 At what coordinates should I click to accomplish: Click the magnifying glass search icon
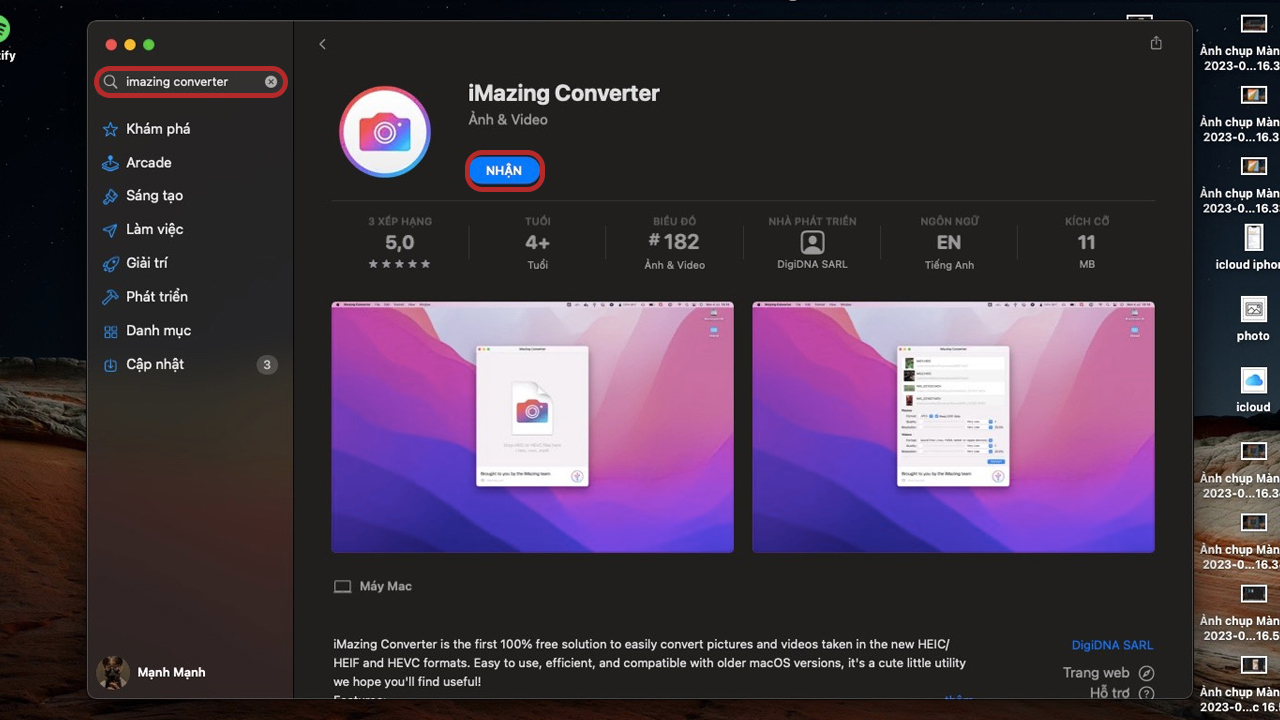pyautogui.click(x=111, y=82)
